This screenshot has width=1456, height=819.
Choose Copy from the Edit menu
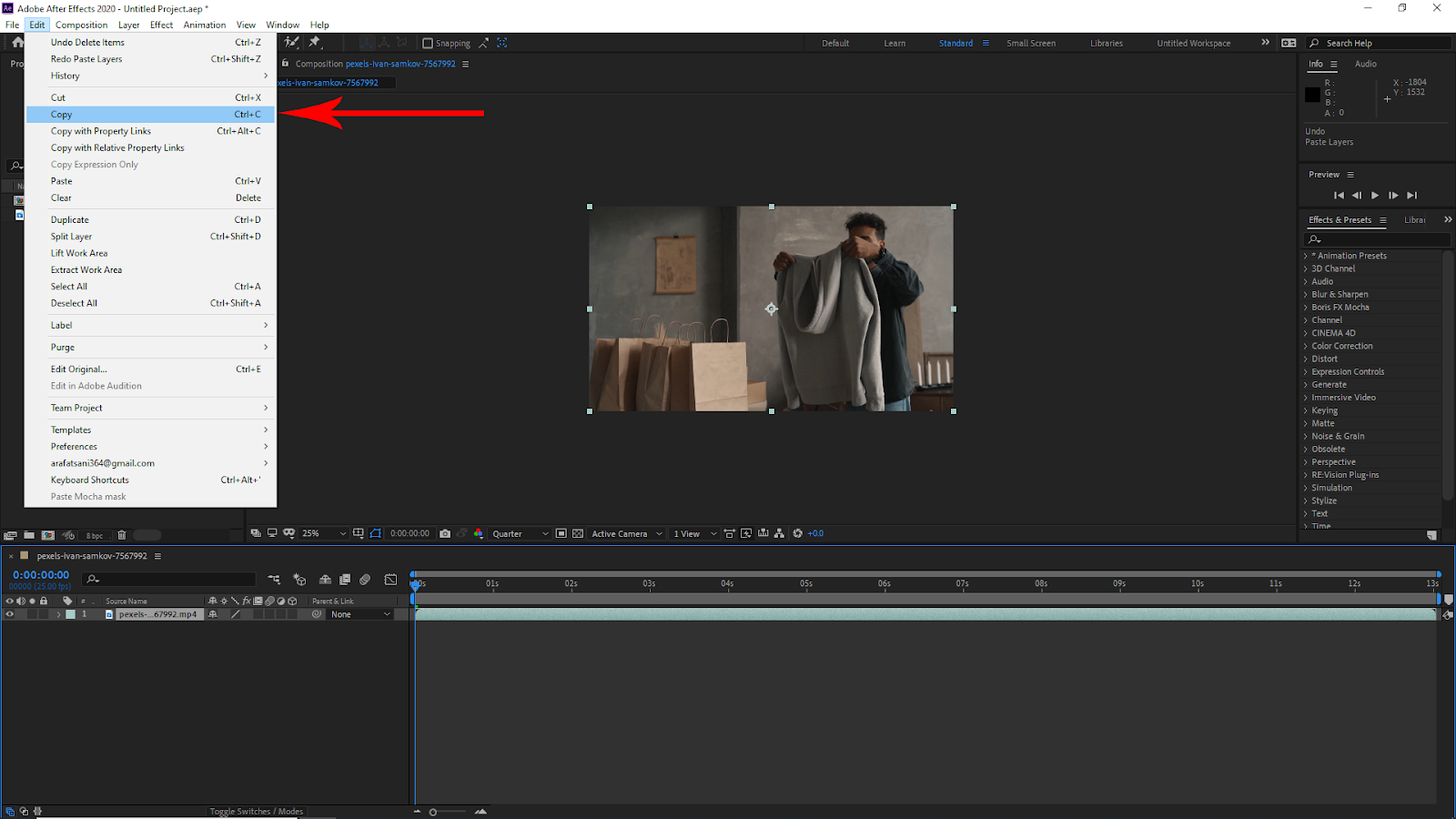(x=62, y=115)
